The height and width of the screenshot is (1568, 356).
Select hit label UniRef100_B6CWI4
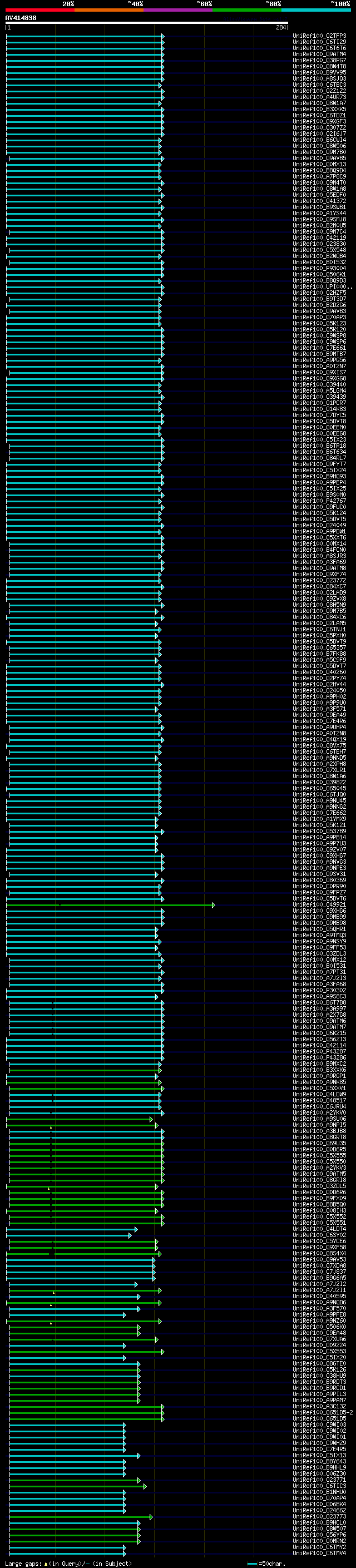point(319,140)
